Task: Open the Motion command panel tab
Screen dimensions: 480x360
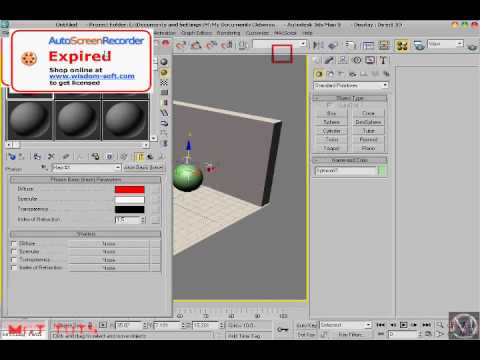Action: (x=357, y=60)
